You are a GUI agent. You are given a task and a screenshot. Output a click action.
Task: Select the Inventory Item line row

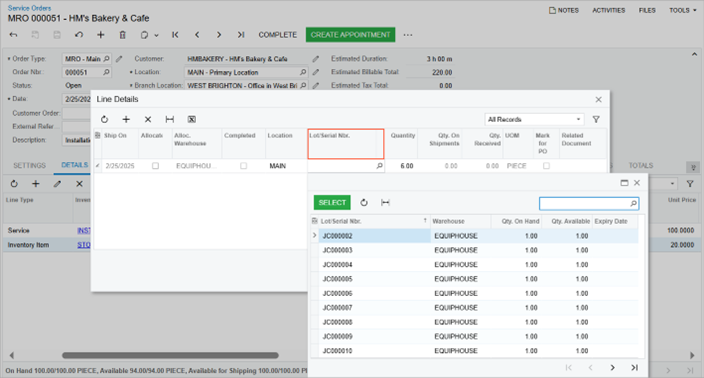click(x=47, y=245)
